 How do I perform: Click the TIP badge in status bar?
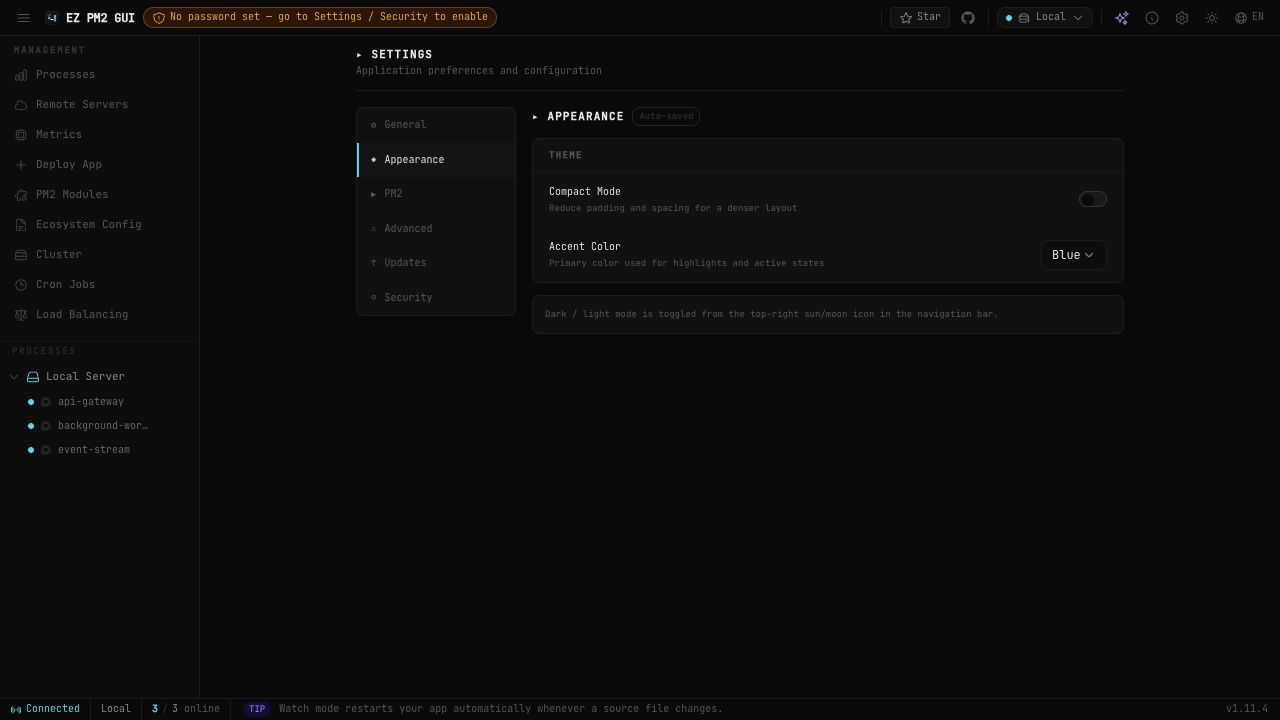click(257, 709)
